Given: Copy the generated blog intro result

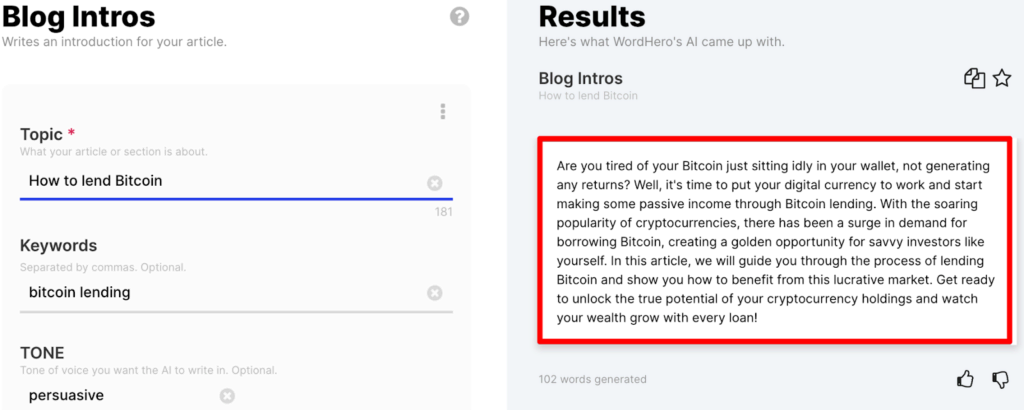Looking at the screenshot, I should [x=974, y=79].
